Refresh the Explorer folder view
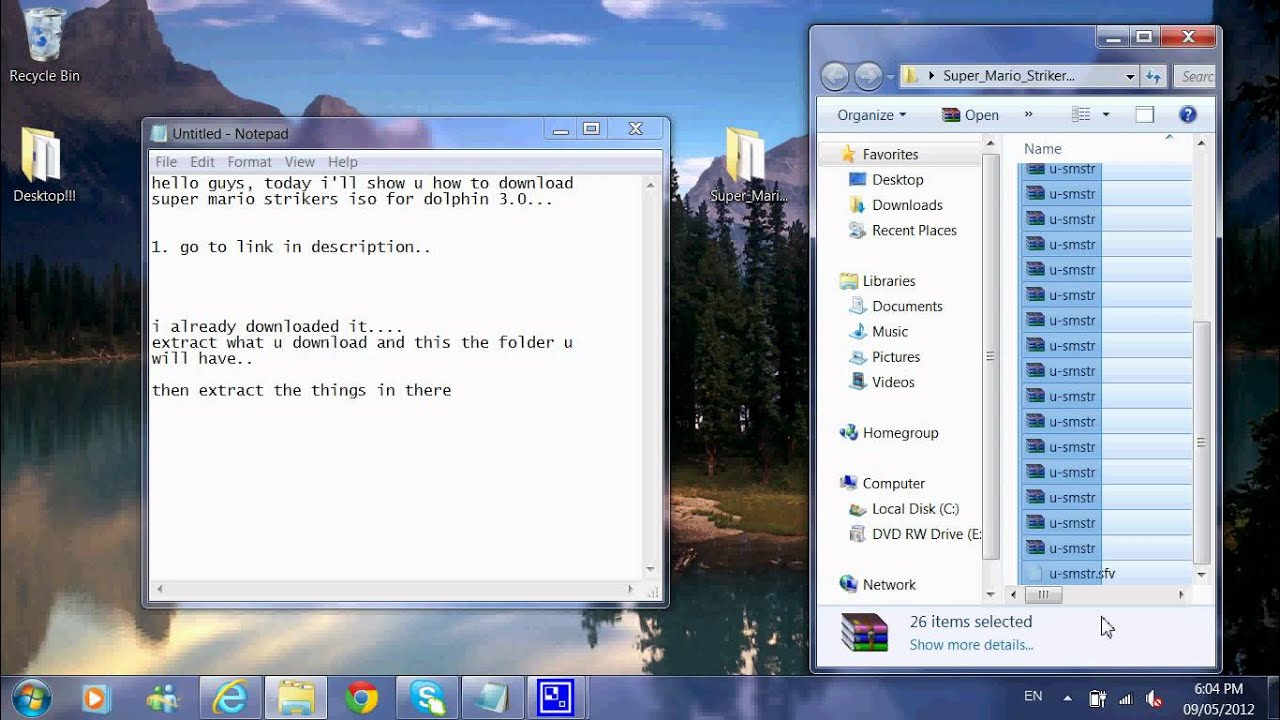Image resolution: width=1280 pixels, height=720 pixels. pos(1153,76)
